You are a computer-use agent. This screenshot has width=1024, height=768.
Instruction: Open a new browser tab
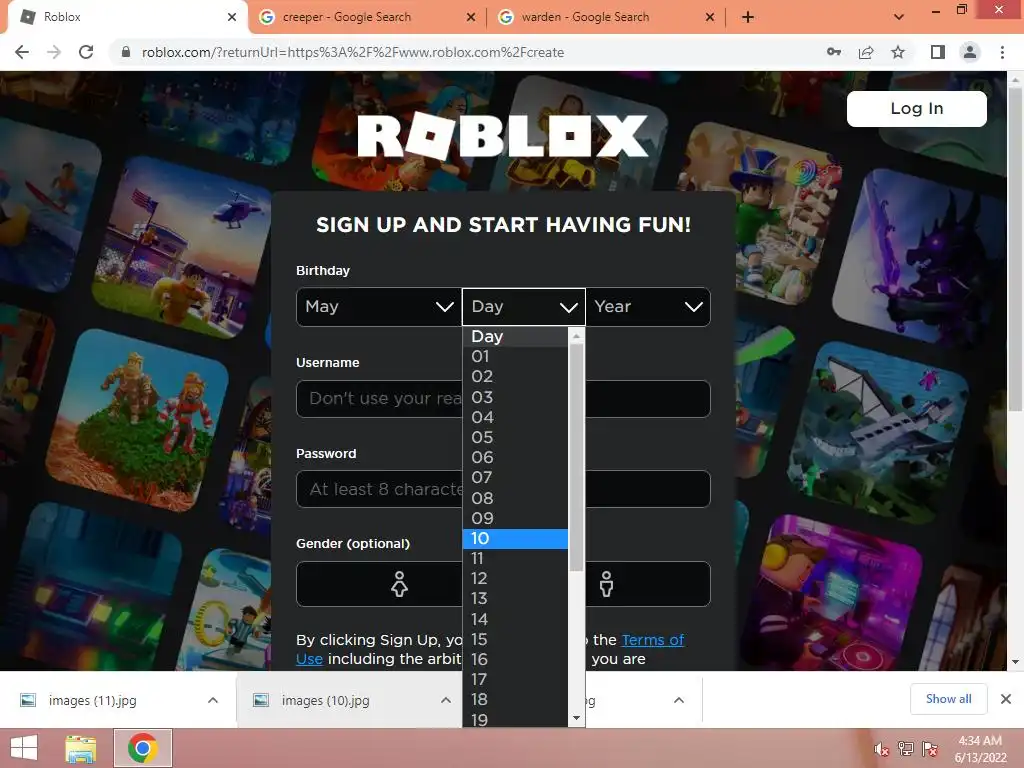click(x=748, y=17)
